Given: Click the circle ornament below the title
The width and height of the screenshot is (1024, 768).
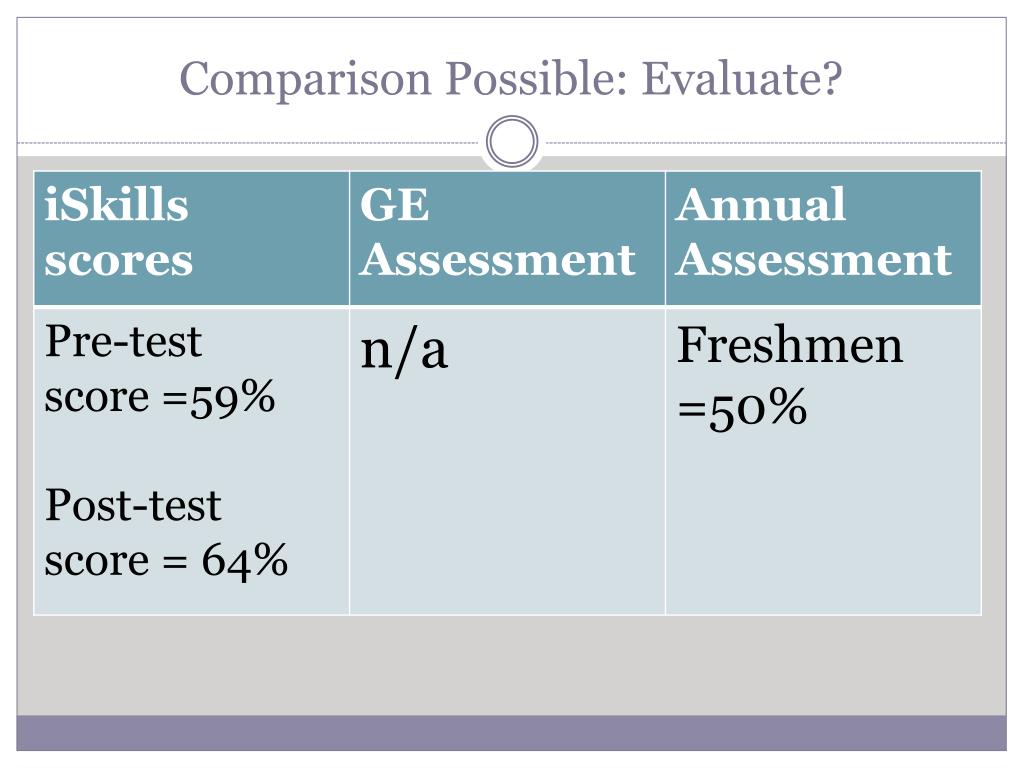Looking at the screenshot, I should [x=512, y=141].
